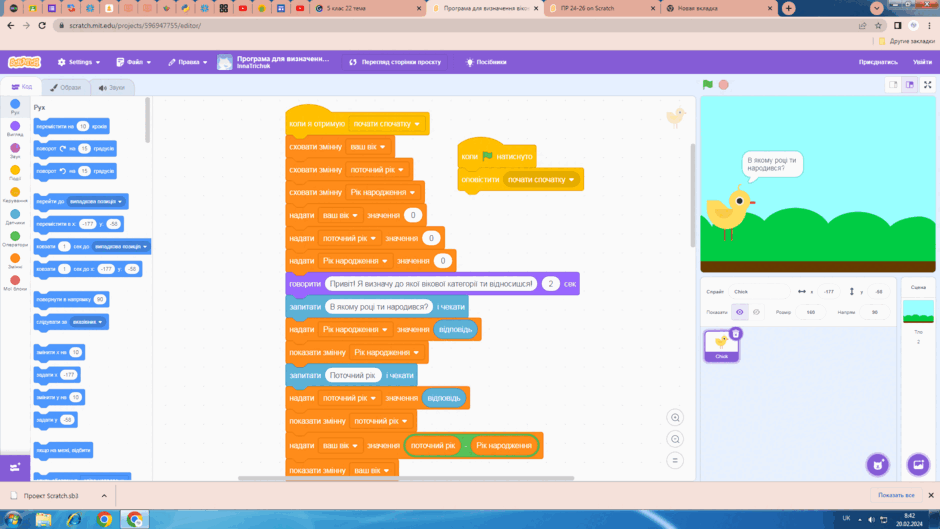Stop the project with the red stop button
940x529 pixels.
tap(724, 85)
